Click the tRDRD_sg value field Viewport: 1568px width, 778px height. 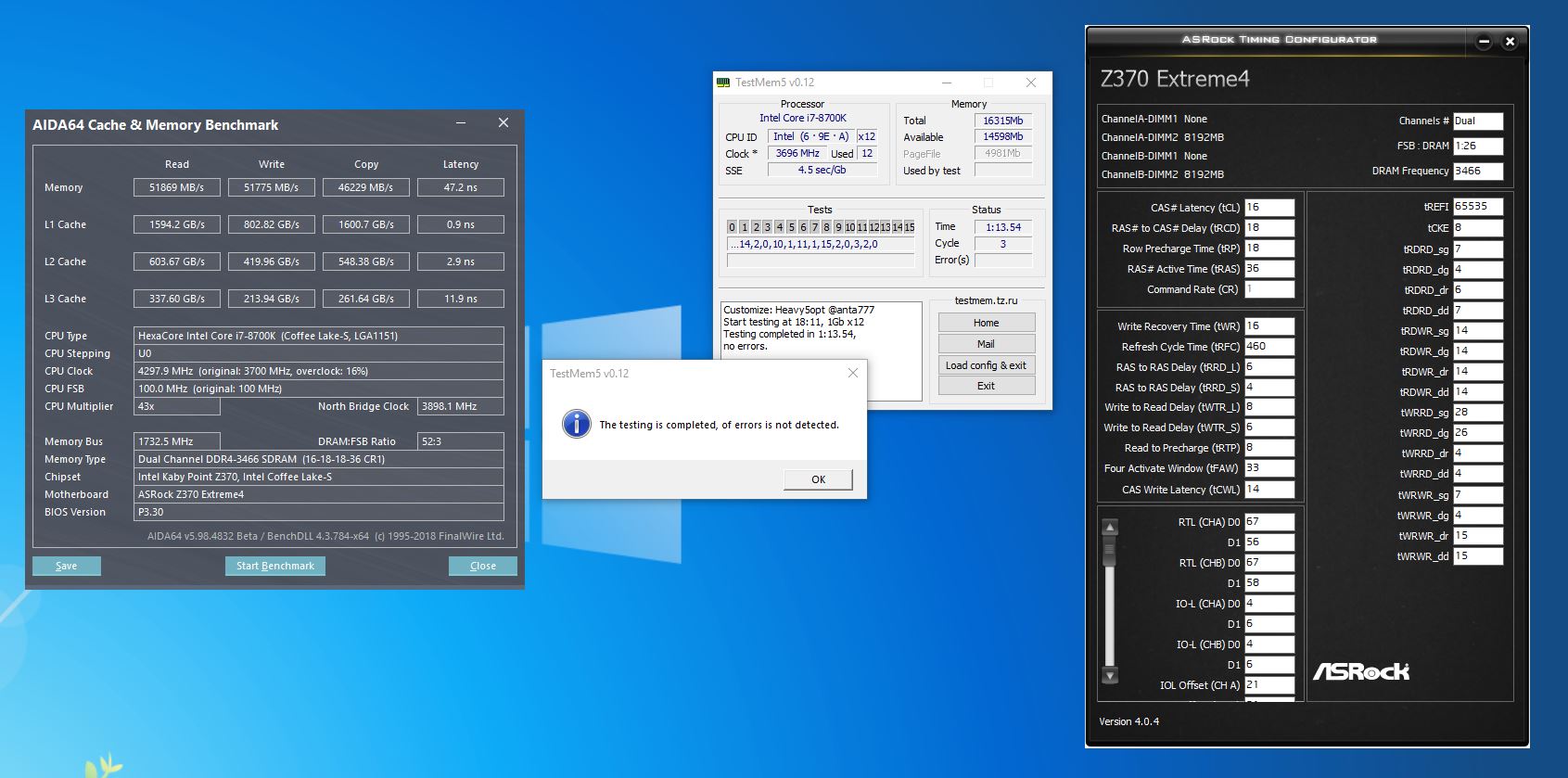pyautogui.click(x=1478, y=249)
